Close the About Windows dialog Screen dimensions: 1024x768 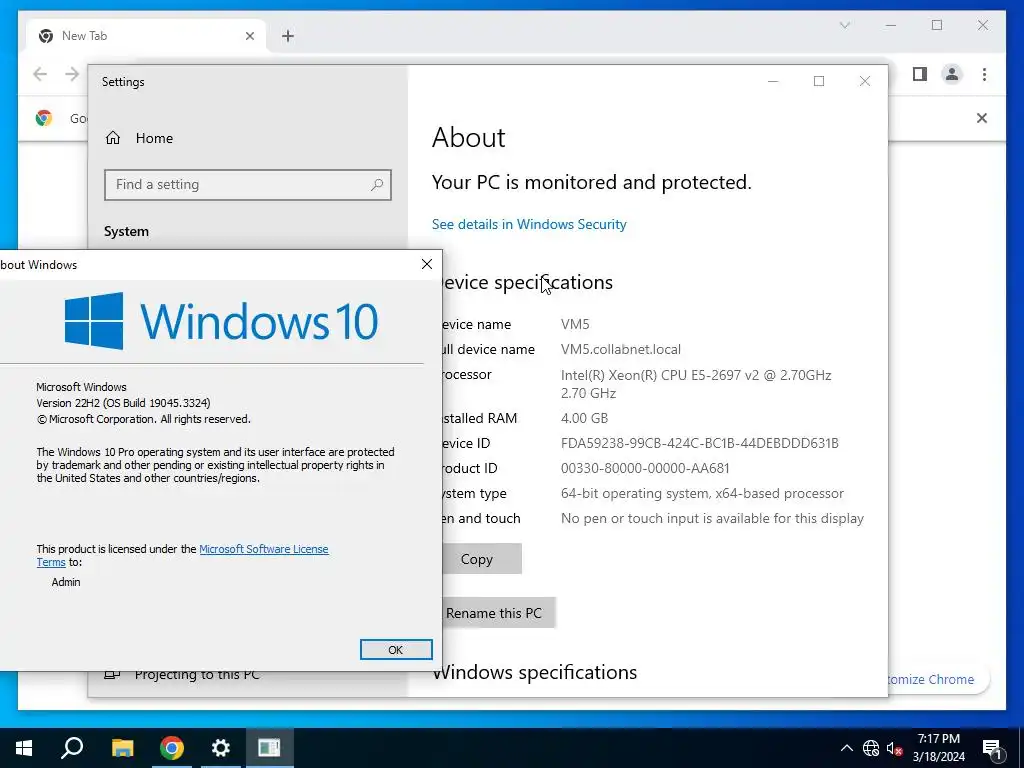(x=426, y=264)
